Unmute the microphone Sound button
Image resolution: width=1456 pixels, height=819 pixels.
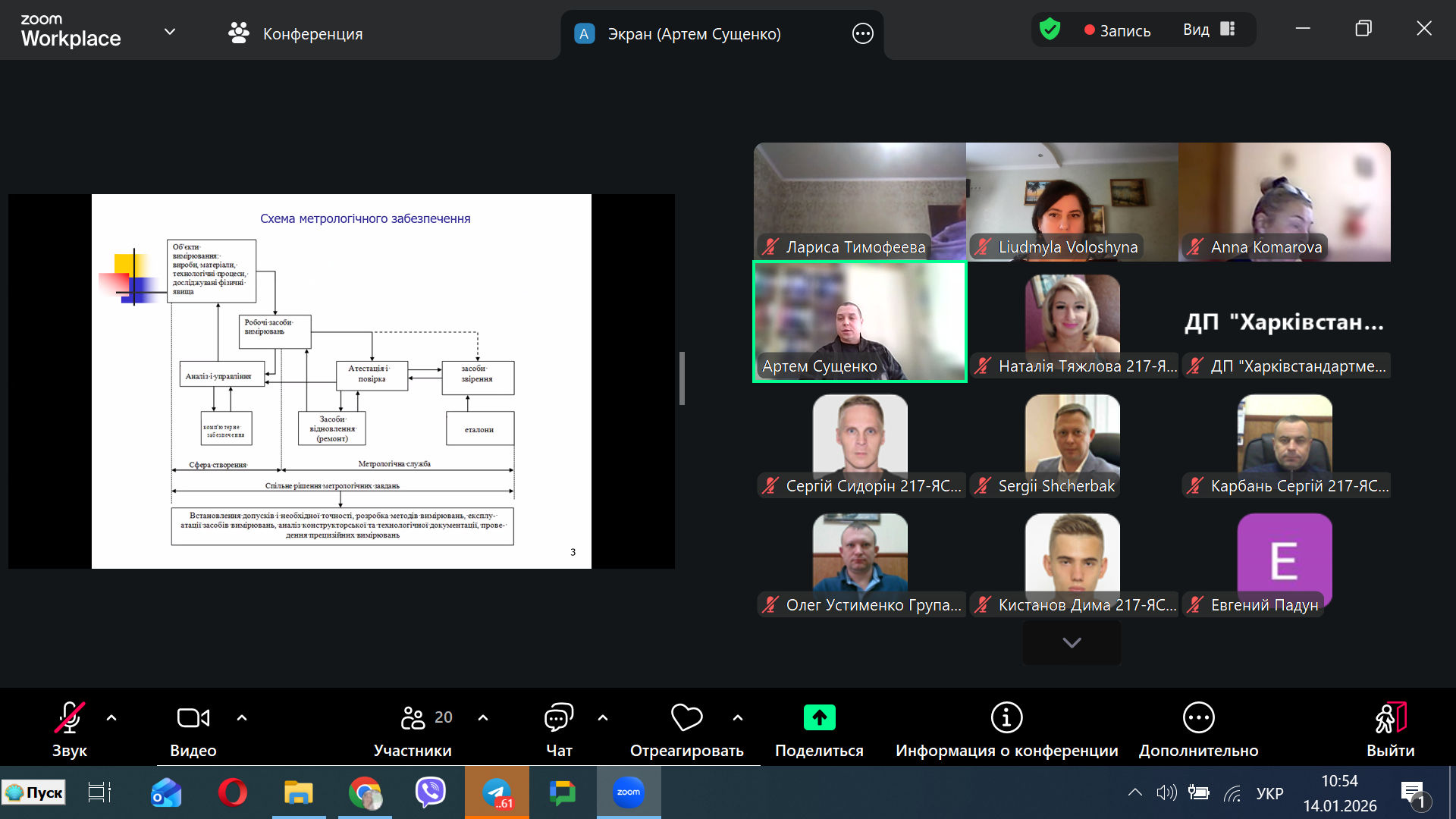[69, 717]
